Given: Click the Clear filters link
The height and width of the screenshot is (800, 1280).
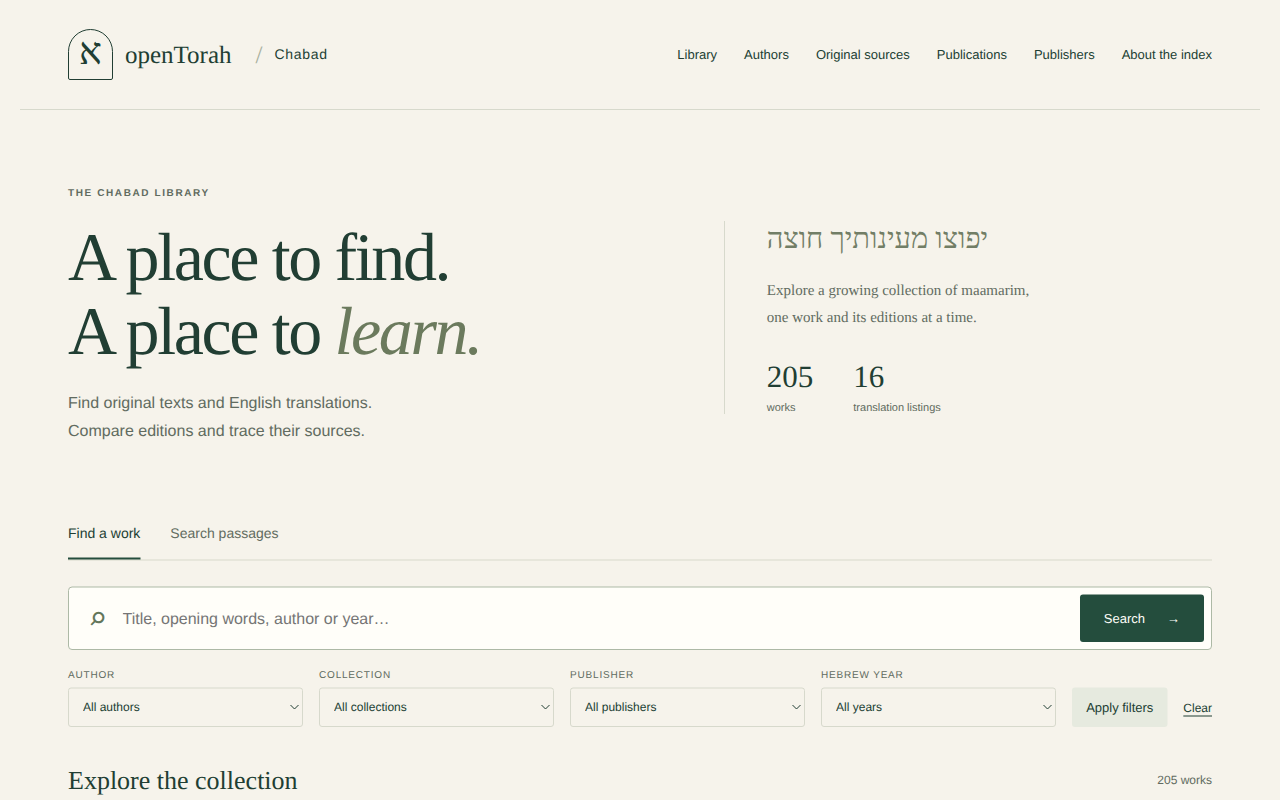Looking at the screenshot, I should point(1197,708).
